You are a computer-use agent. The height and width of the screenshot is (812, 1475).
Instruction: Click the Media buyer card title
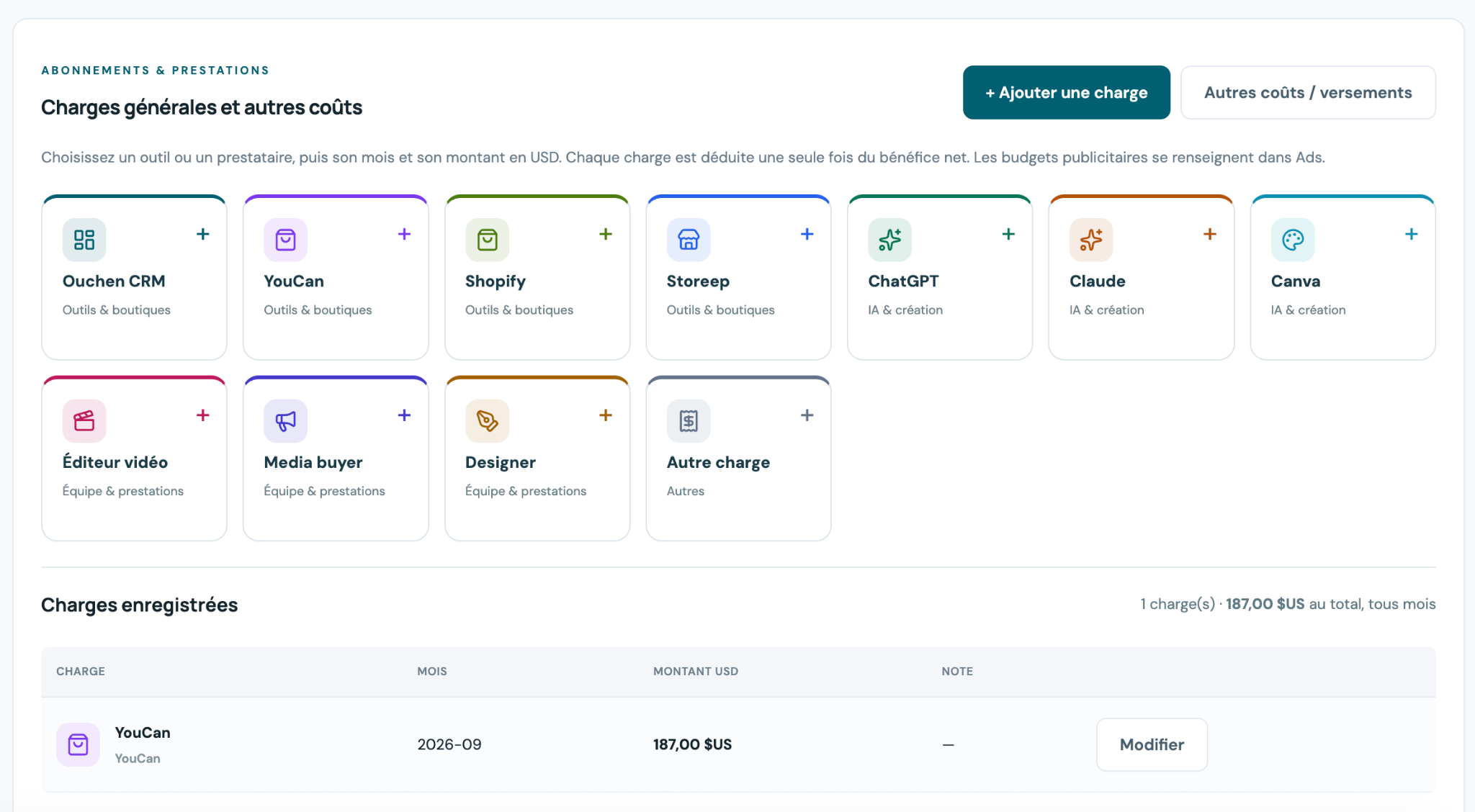tap(313, 463)
